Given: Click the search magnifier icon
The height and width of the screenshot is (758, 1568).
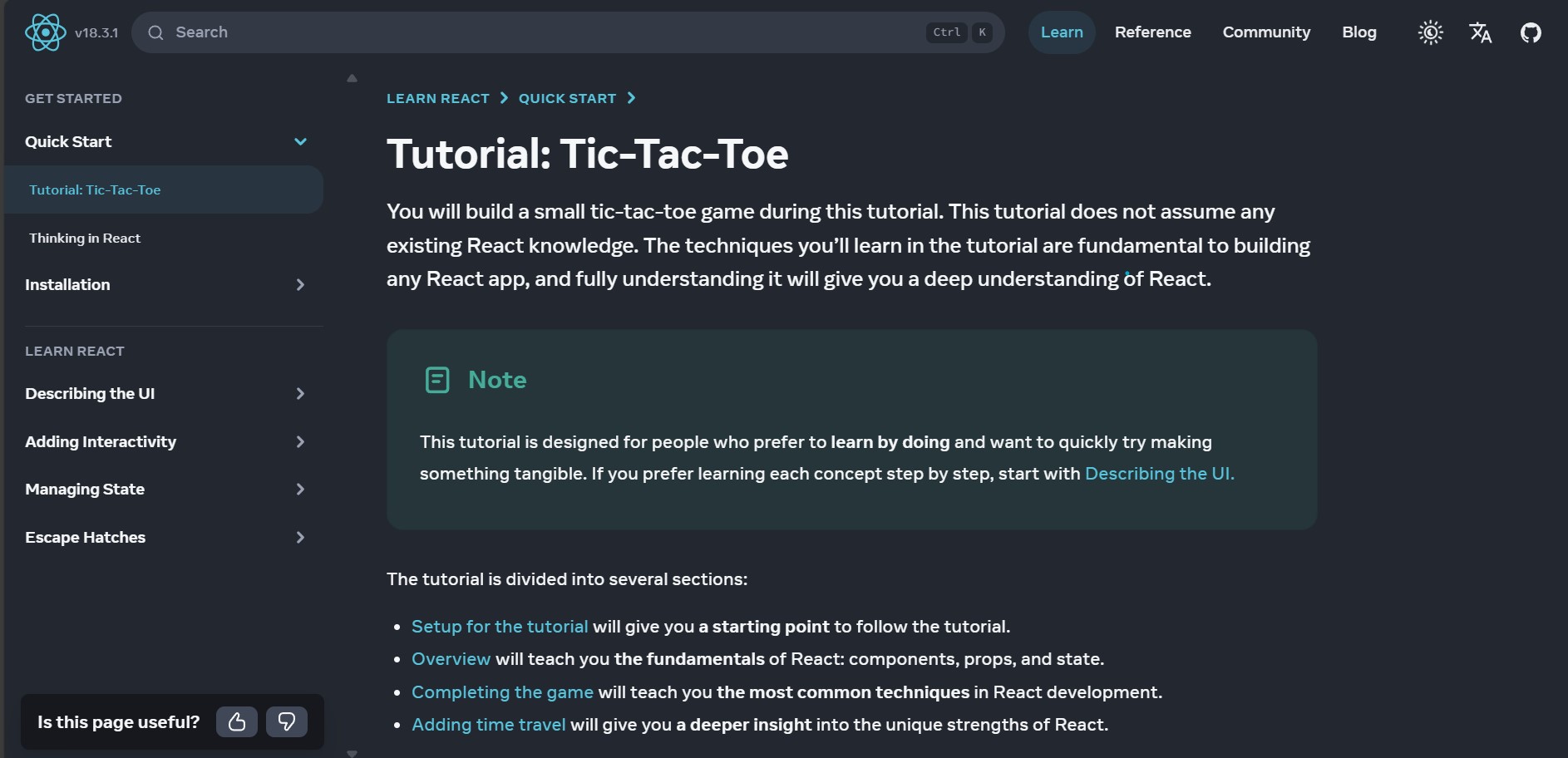Looking at the screenshot, I should (155, 32).
